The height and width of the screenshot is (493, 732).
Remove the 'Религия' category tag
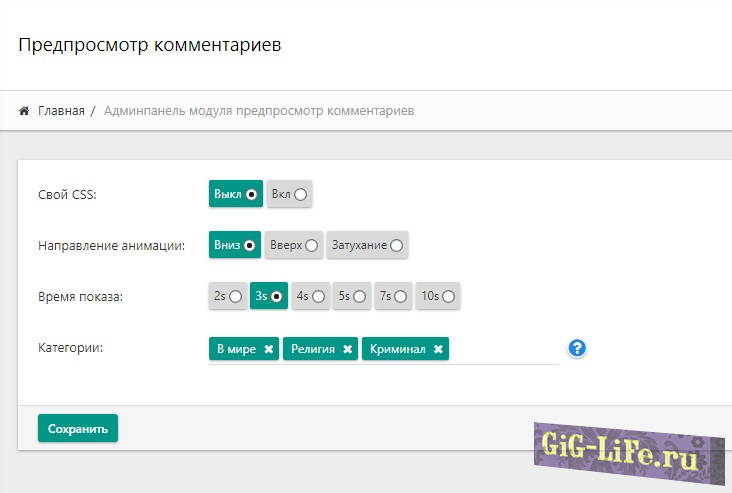pos(347,349)
